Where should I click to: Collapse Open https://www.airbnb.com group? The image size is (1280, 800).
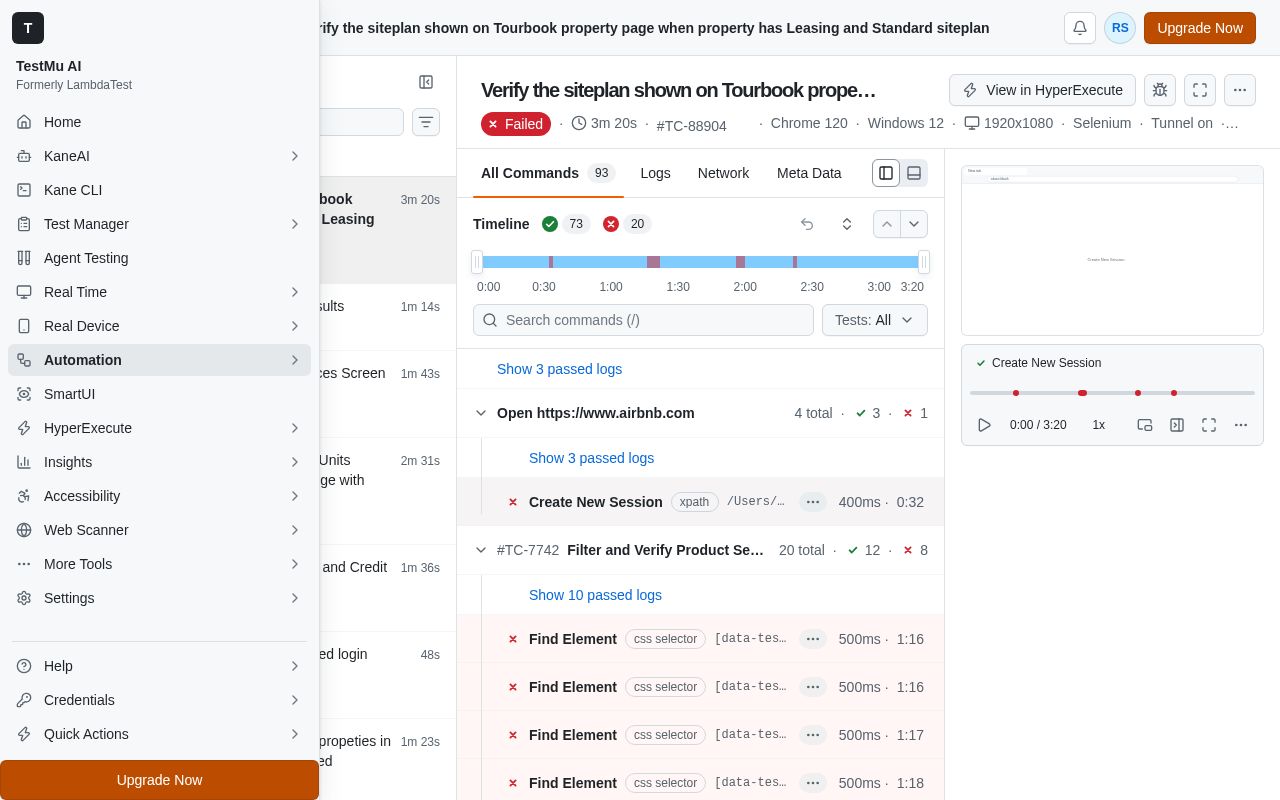(481, 413)
